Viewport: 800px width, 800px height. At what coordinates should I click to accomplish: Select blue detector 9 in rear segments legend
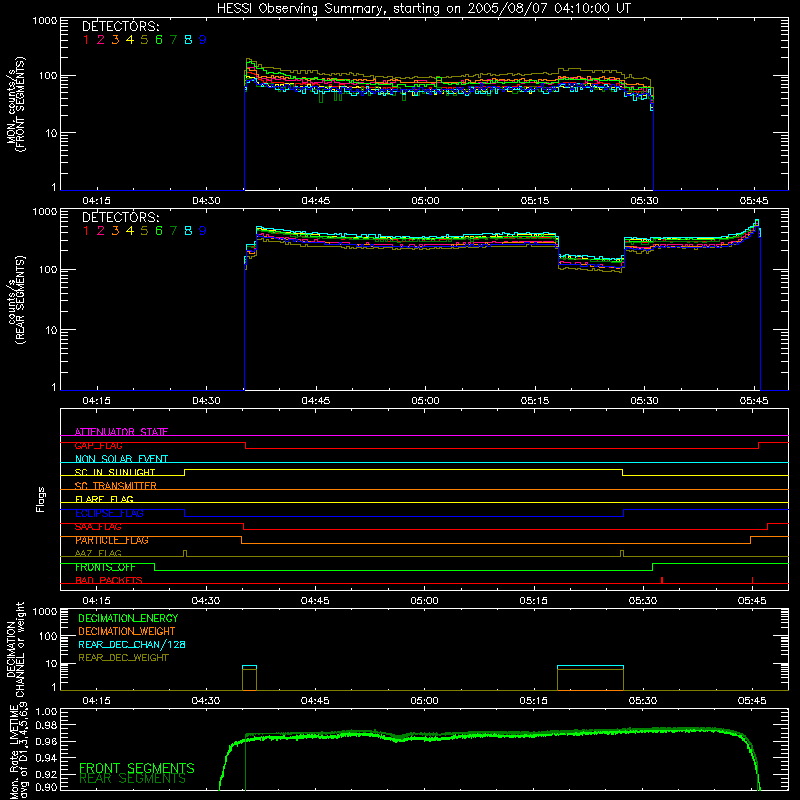pyautogui.click(x=203, y=231)
